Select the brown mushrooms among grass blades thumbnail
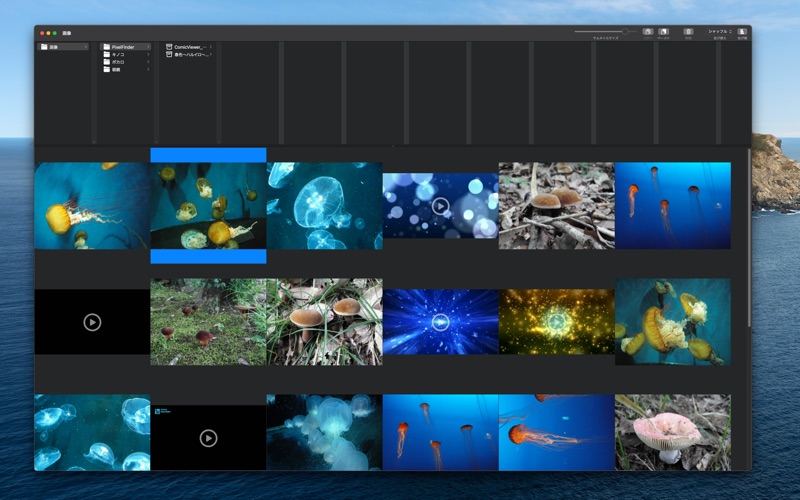Screen dimensions: 800x500 (x=324, y=321)
